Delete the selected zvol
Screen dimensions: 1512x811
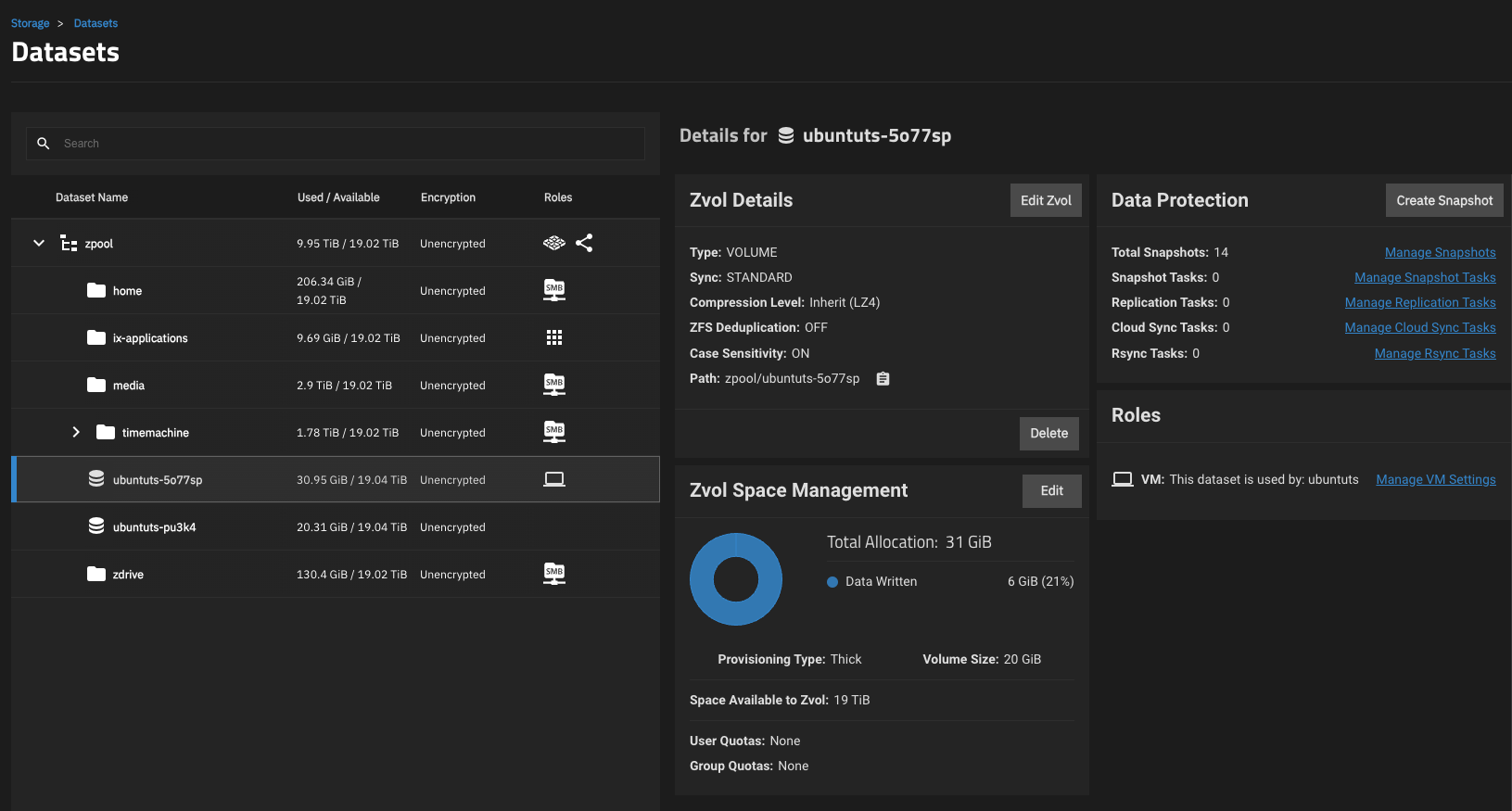click(1048, 433)
